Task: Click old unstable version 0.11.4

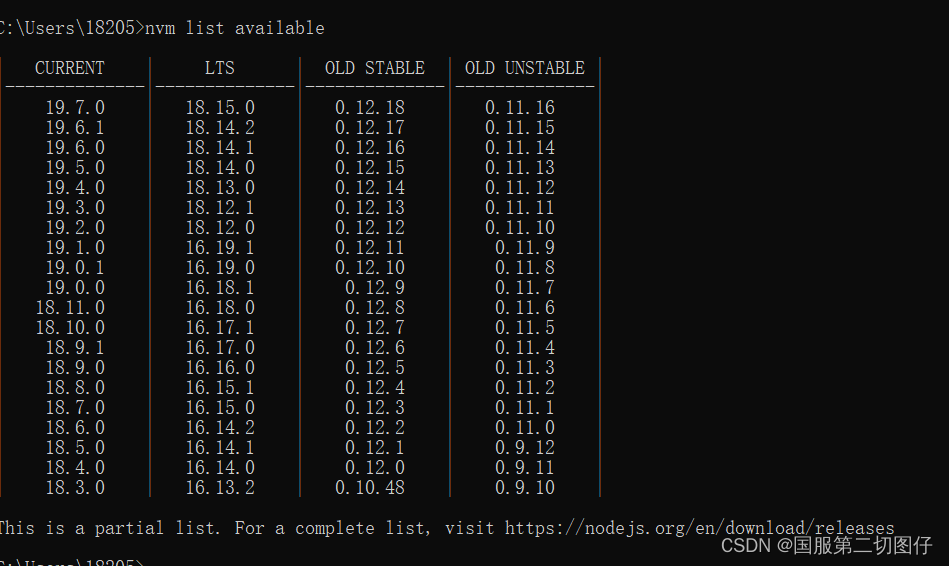Action: point(525,347)
